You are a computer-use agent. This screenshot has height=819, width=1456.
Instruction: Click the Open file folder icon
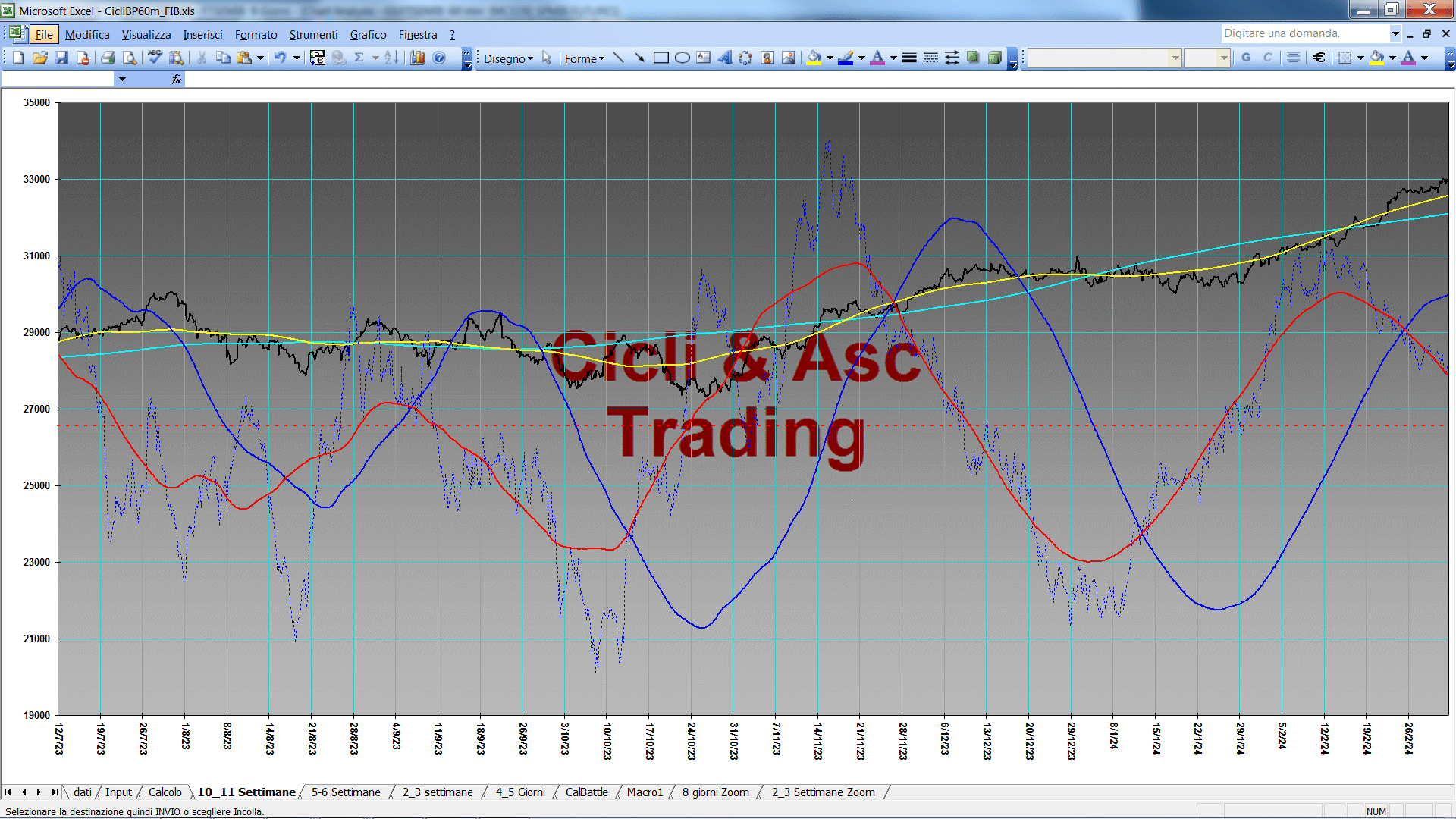(40, 58)
